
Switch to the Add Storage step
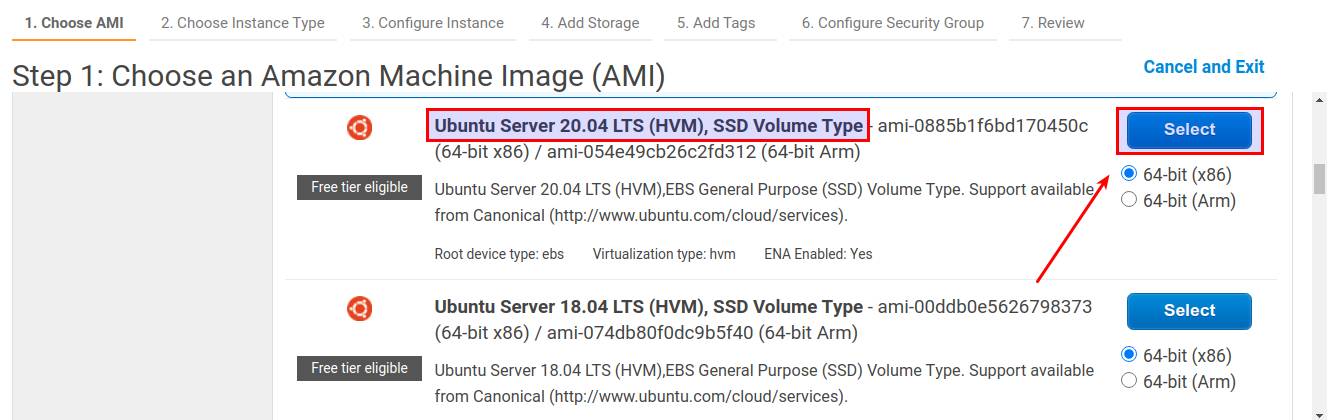(590, 23)
